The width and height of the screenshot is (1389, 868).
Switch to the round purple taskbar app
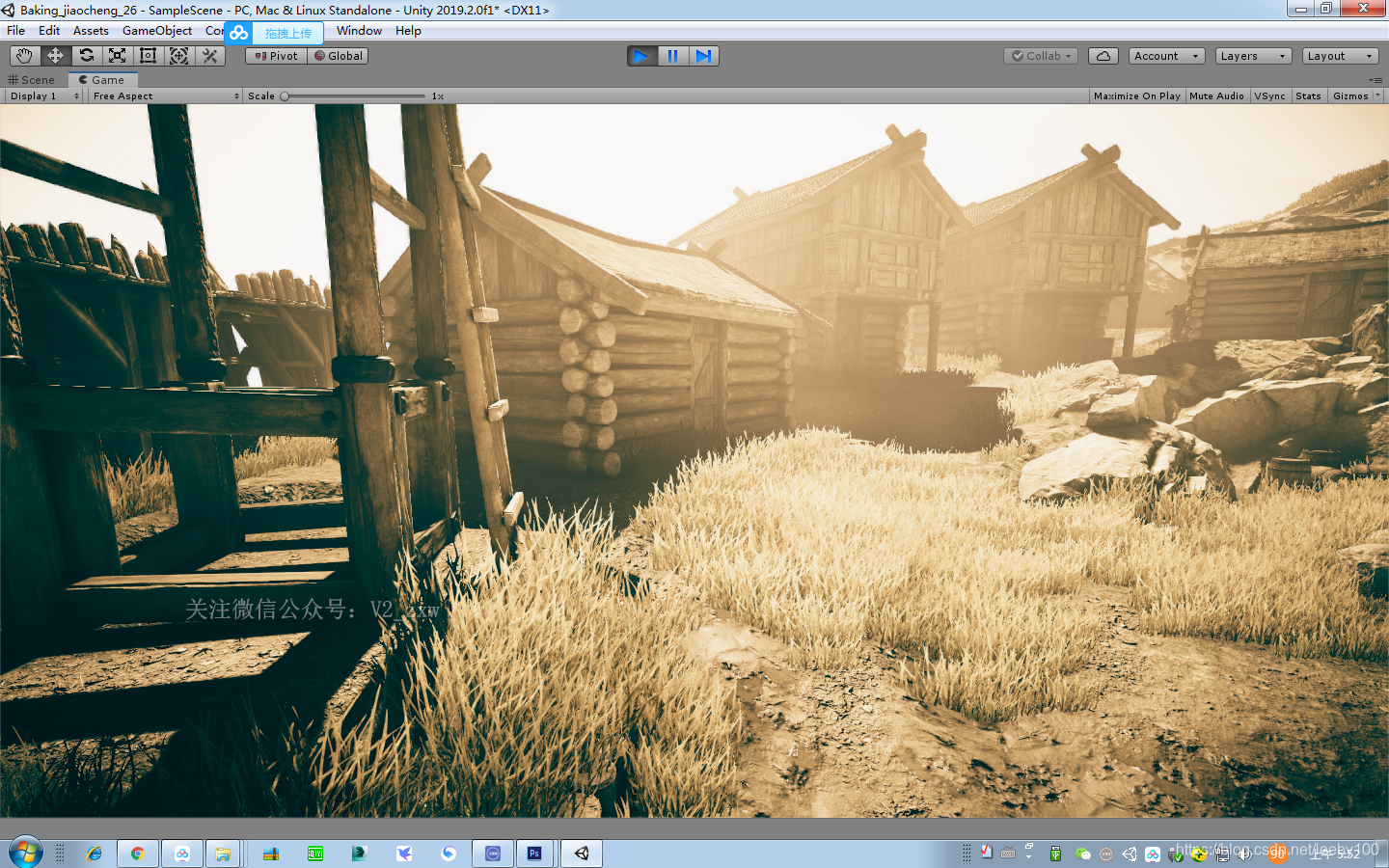coord(493,854)
